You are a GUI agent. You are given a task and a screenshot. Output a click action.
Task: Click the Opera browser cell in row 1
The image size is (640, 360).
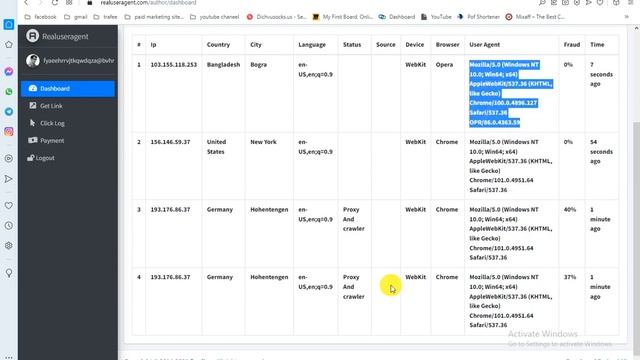point(444,64)
